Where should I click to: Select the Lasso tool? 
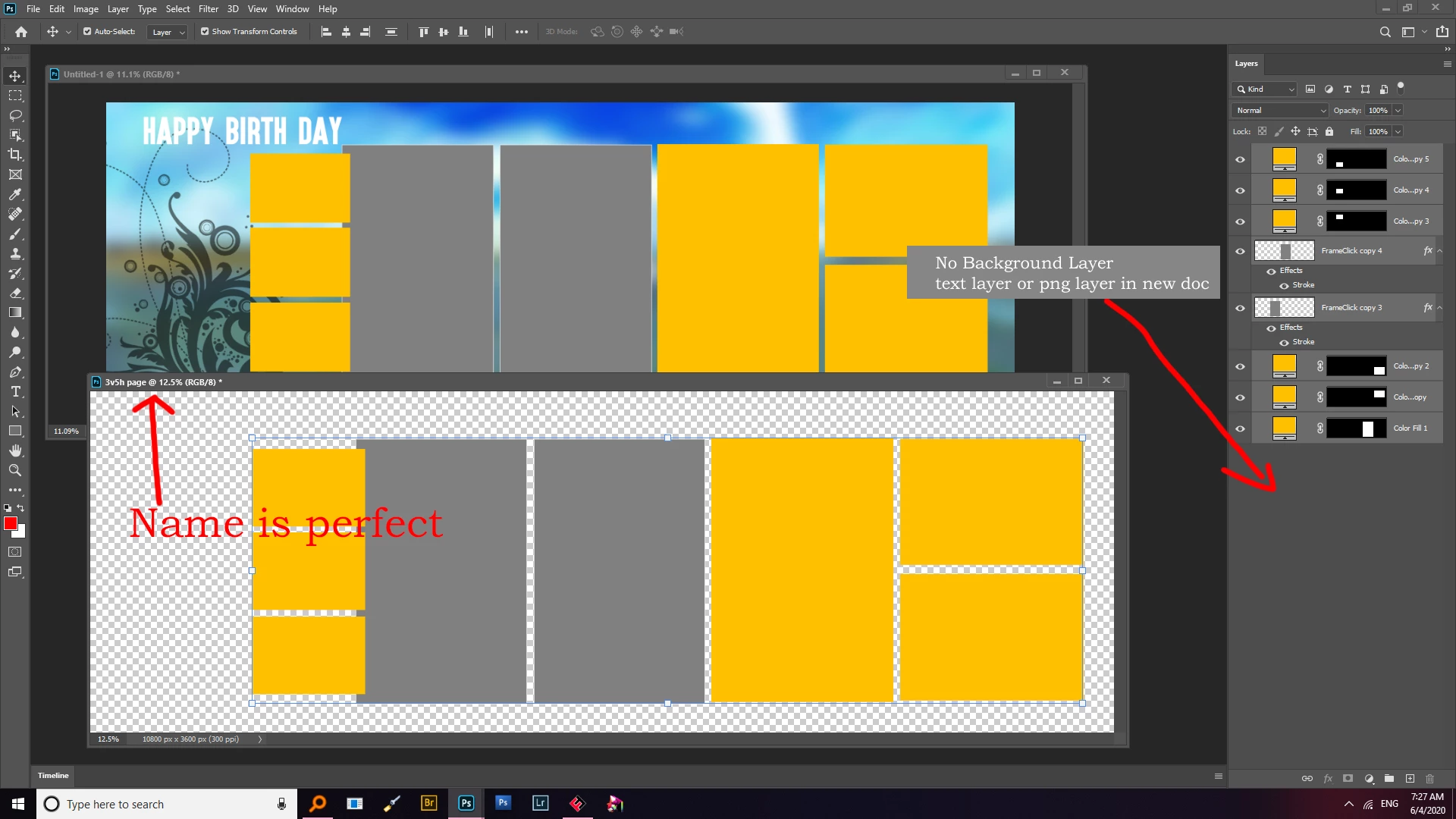point(15,115)
